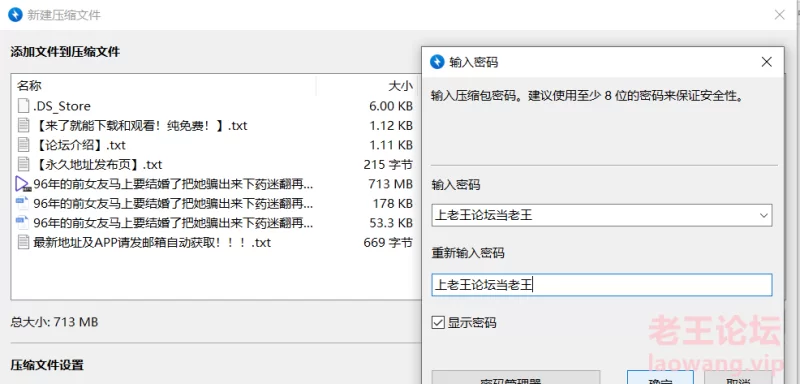
Task: Close the 新建压缩文件 window
Action: point(780,15)
